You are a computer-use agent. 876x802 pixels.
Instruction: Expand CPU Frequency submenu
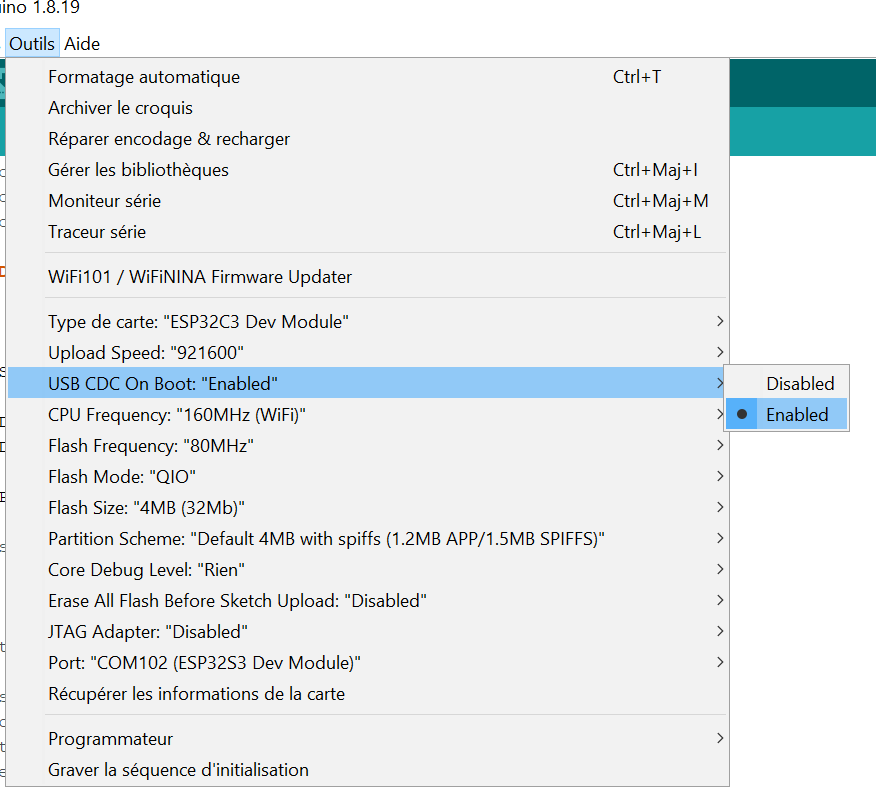pos(368,415)
